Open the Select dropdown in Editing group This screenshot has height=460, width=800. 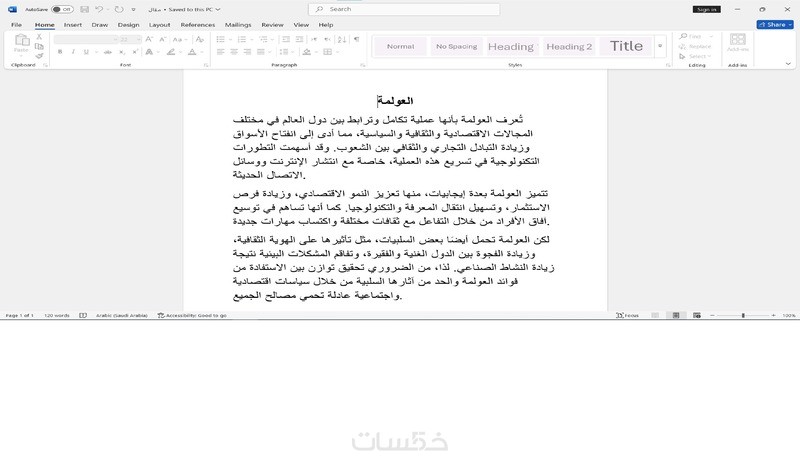[696, 56]
